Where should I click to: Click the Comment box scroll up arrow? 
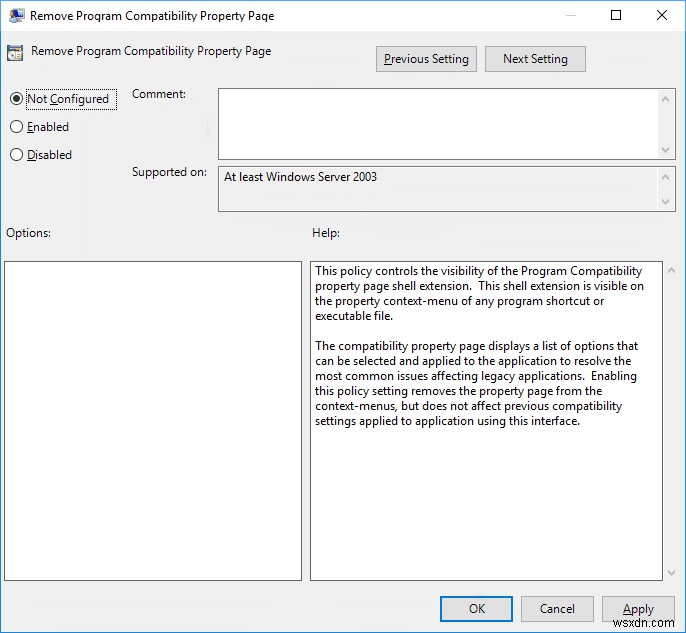pos(665,99)
